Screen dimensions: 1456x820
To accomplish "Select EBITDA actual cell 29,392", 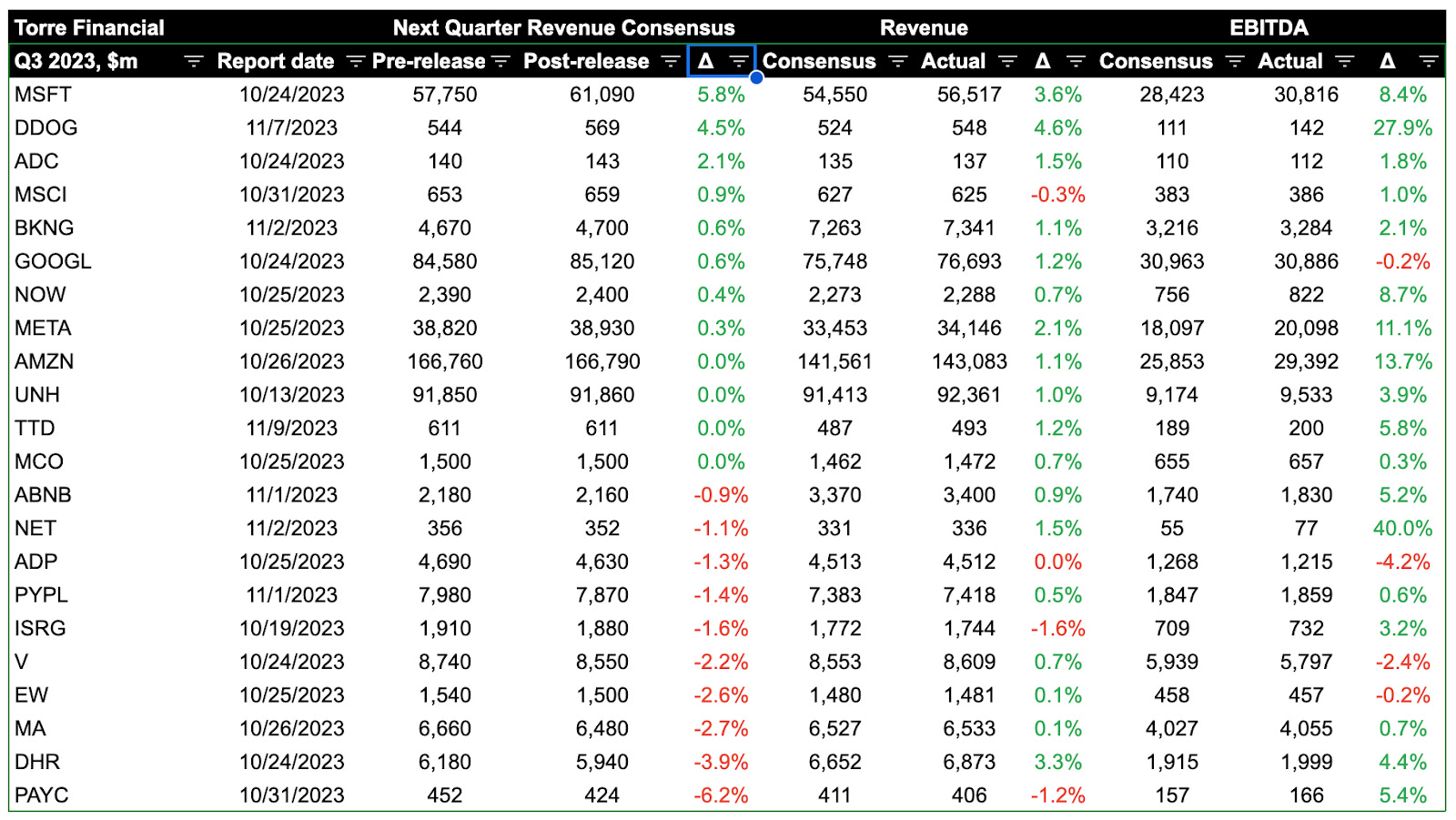I will (1306, 361).
